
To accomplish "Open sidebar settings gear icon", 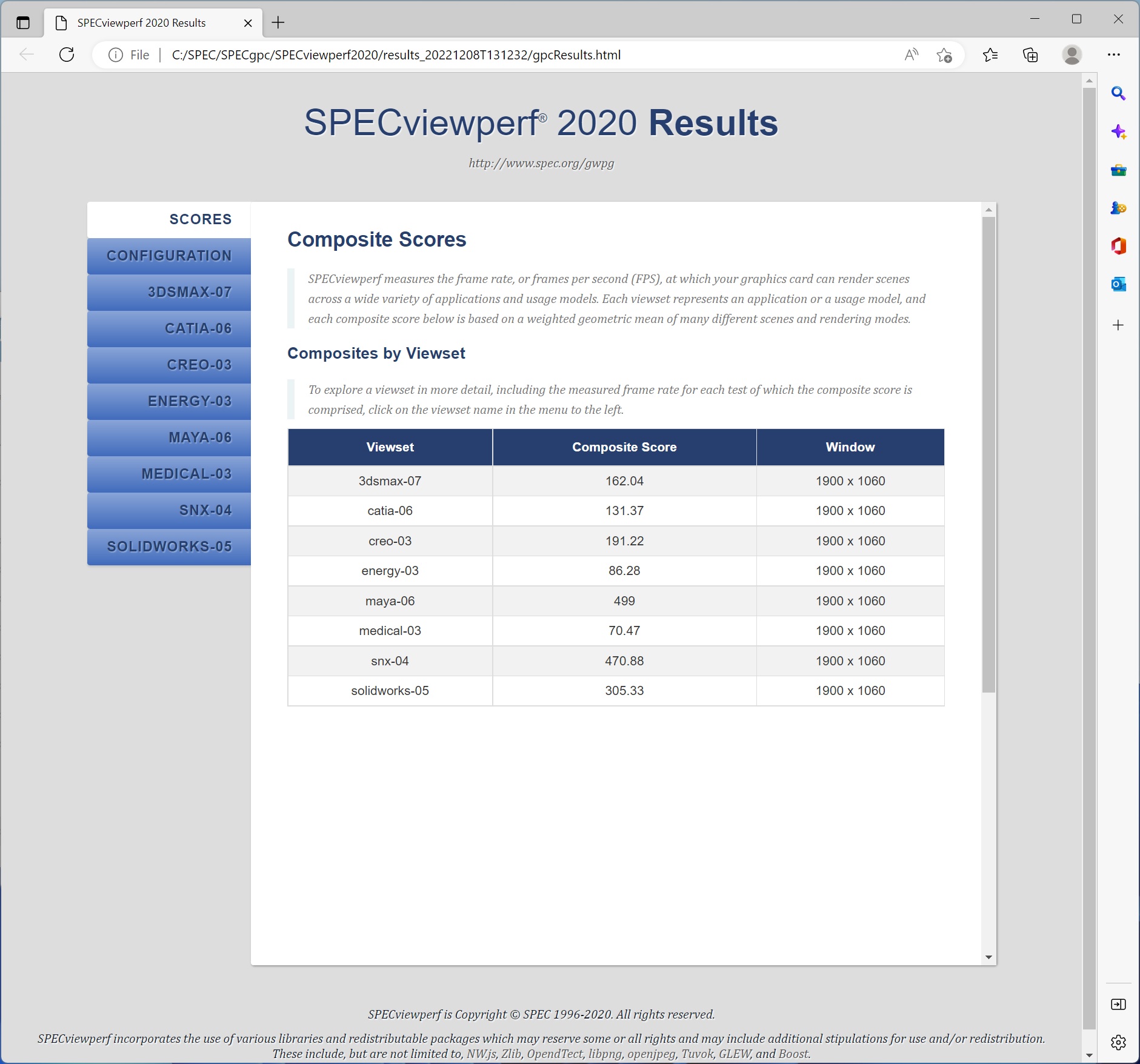I will [x=1118, y=1042].
